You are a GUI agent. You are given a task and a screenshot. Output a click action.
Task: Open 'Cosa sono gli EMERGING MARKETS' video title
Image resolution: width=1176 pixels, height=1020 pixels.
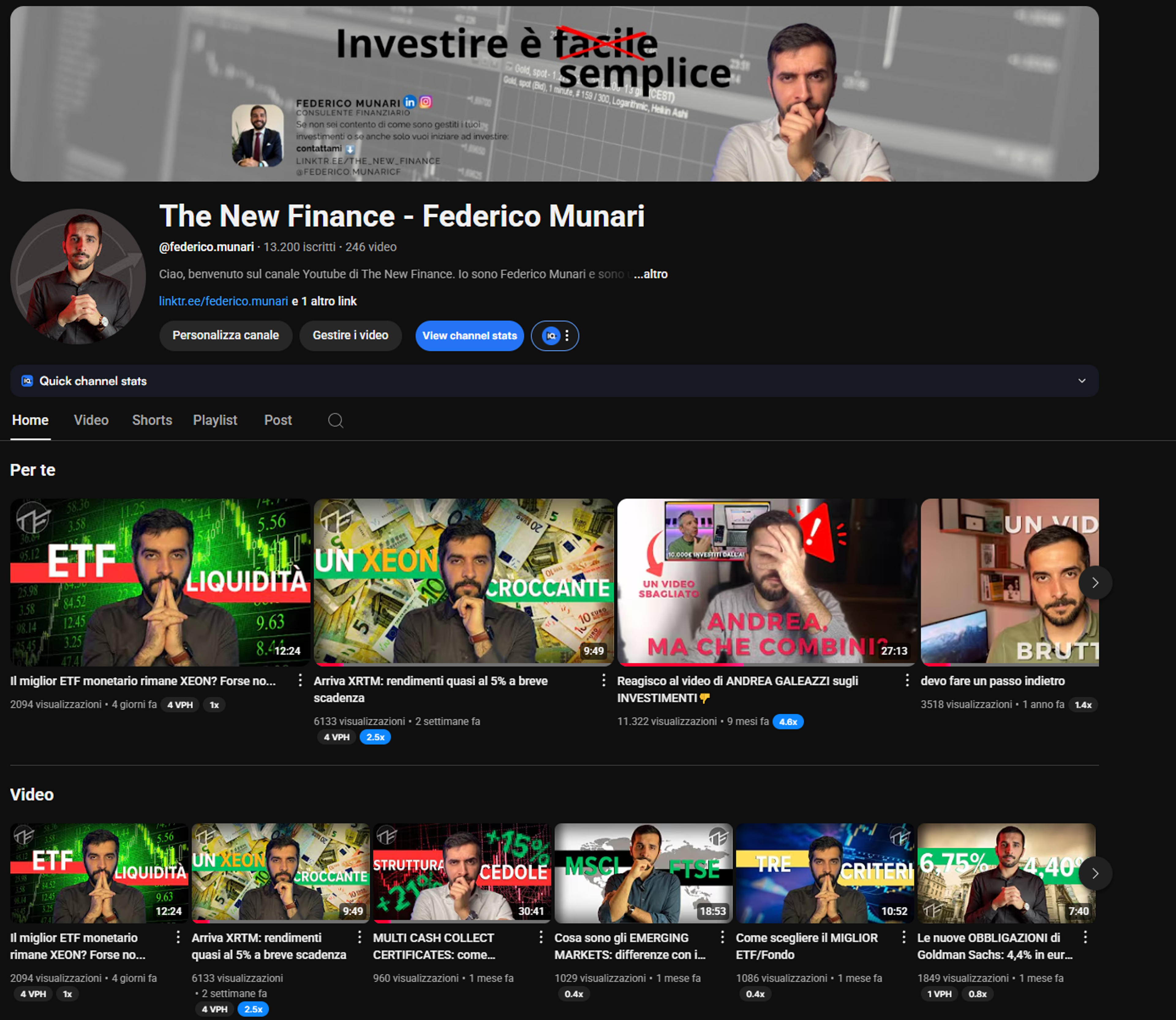coord(630,946)
